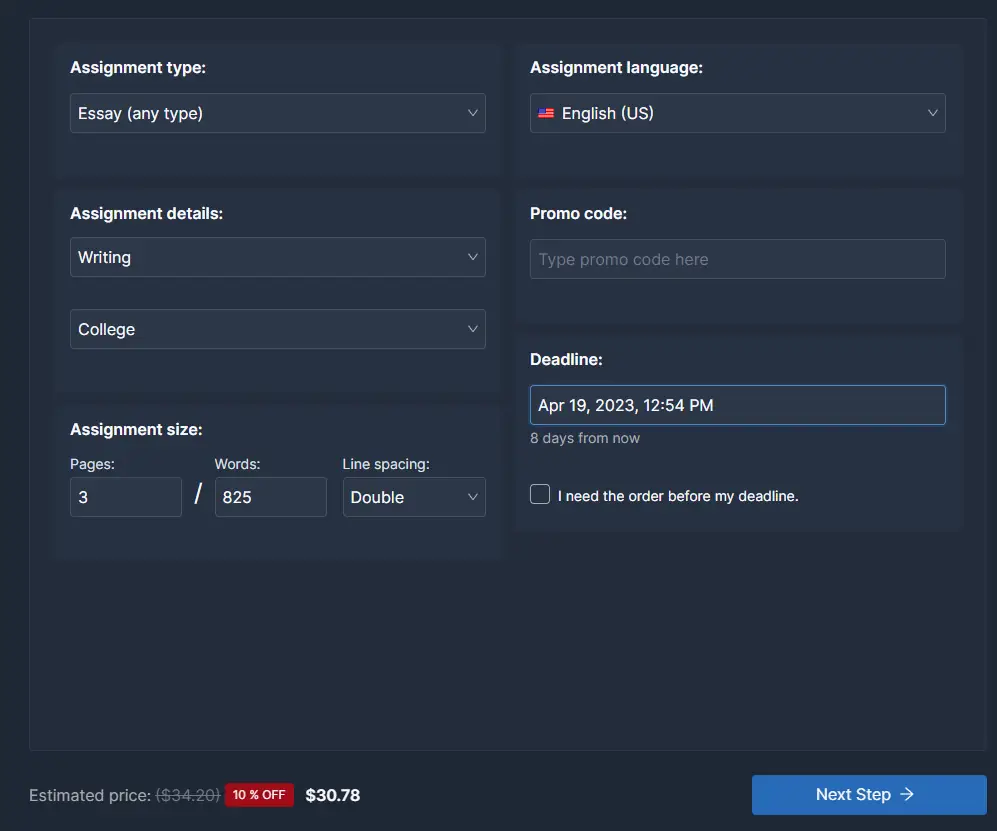Open the Writing assignment details dropdown
The width and height of the screenshot is (997, 831).
pos(277,257)
